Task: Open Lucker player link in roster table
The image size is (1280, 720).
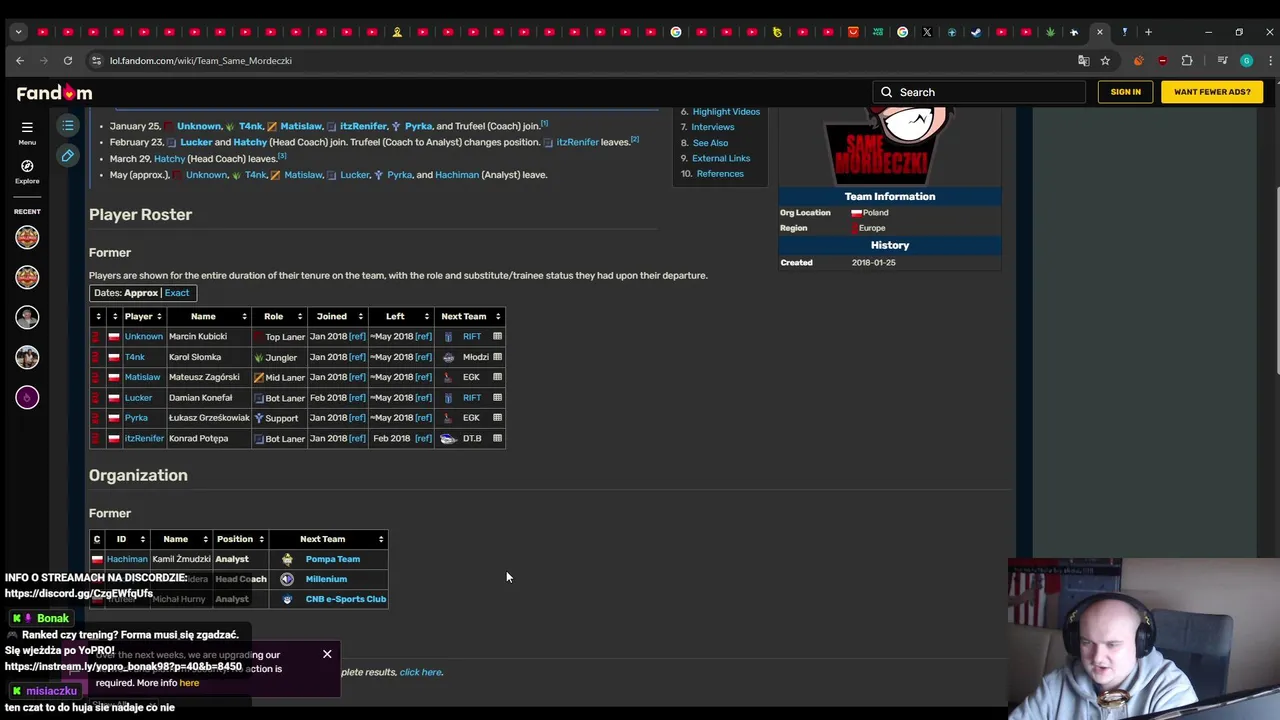Action: point(138,398)
